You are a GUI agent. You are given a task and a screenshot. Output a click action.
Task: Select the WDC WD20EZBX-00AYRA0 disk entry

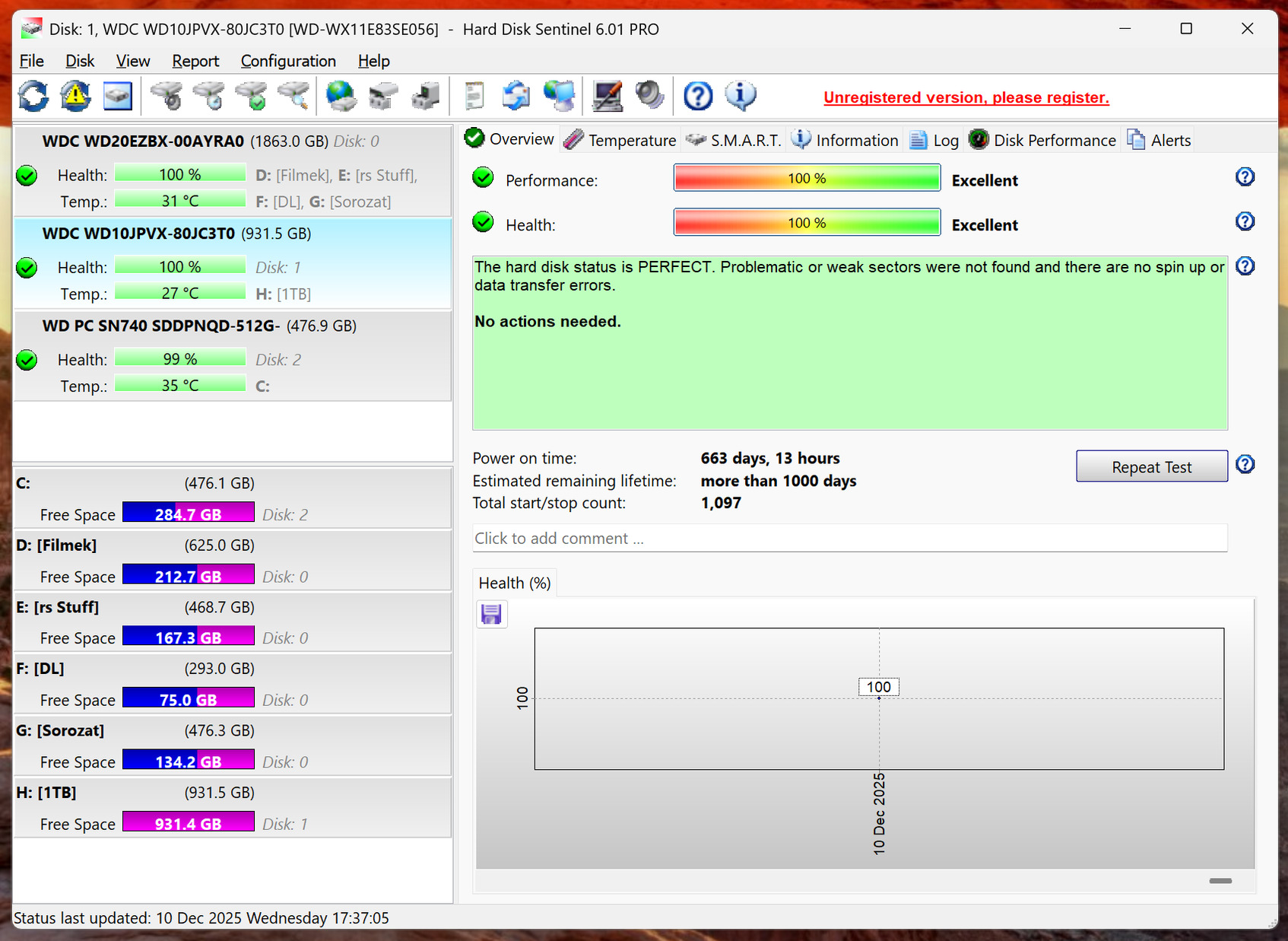point(233,171)
